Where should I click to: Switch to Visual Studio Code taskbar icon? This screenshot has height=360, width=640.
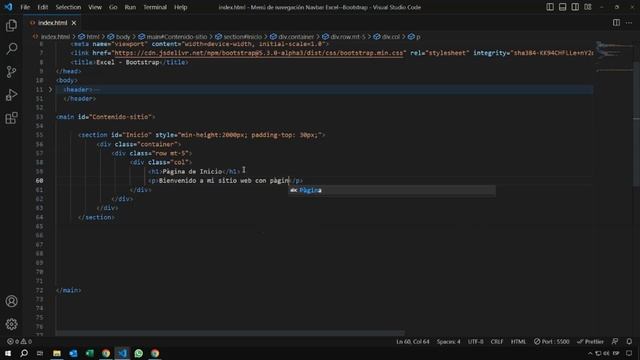pyautogui.click(x=122, y=353)
